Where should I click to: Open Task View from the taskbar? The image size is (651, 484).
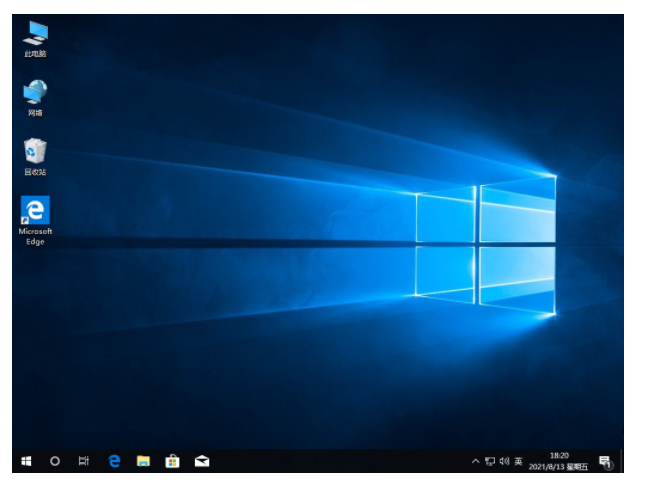(x=85, y=461)
